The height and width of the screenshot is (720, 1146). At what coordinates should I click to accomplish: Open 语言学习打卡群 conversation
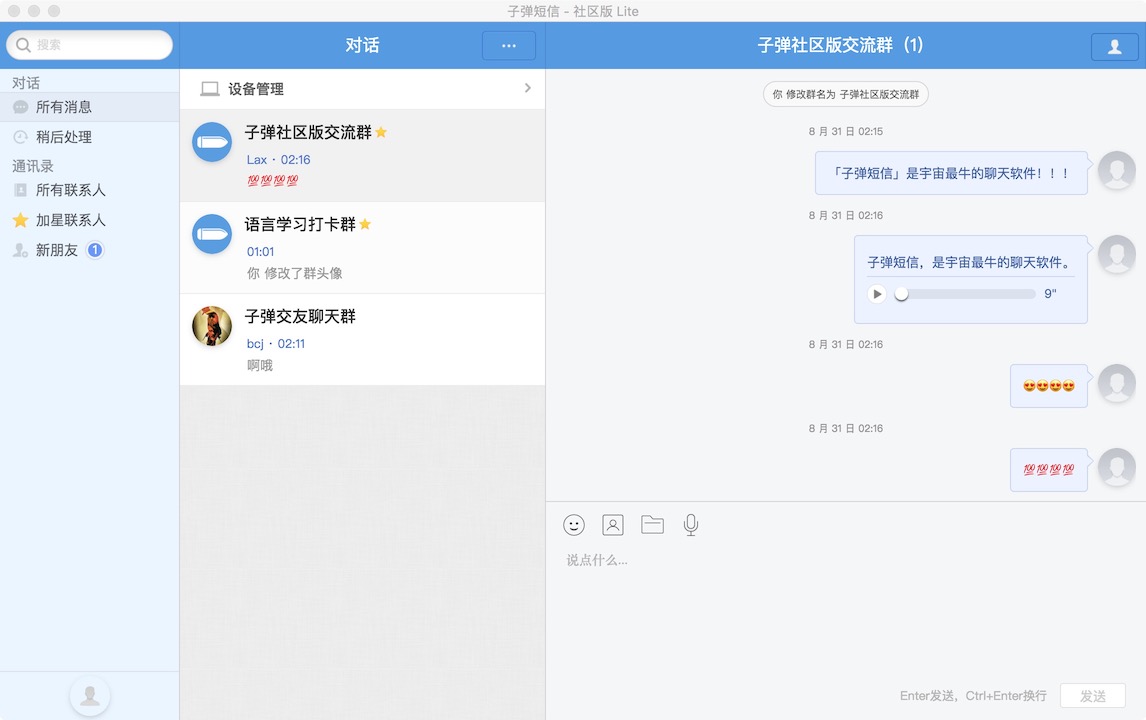pos(363,248)
